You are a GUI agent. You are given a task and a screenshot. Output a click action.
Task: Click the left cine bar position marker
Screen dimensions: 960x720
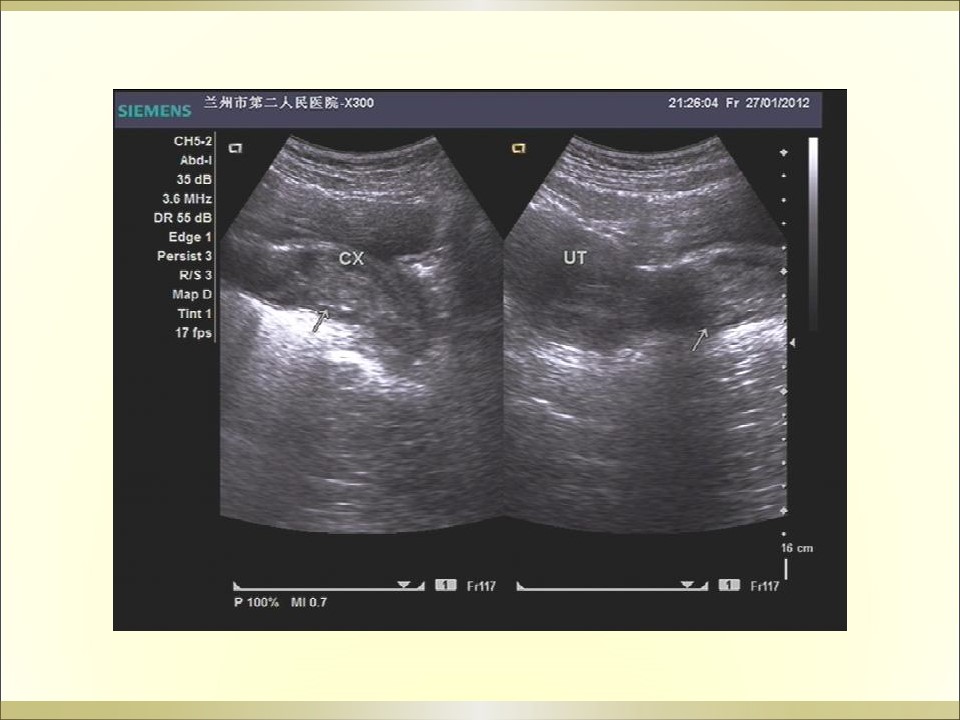click(404, 584)
